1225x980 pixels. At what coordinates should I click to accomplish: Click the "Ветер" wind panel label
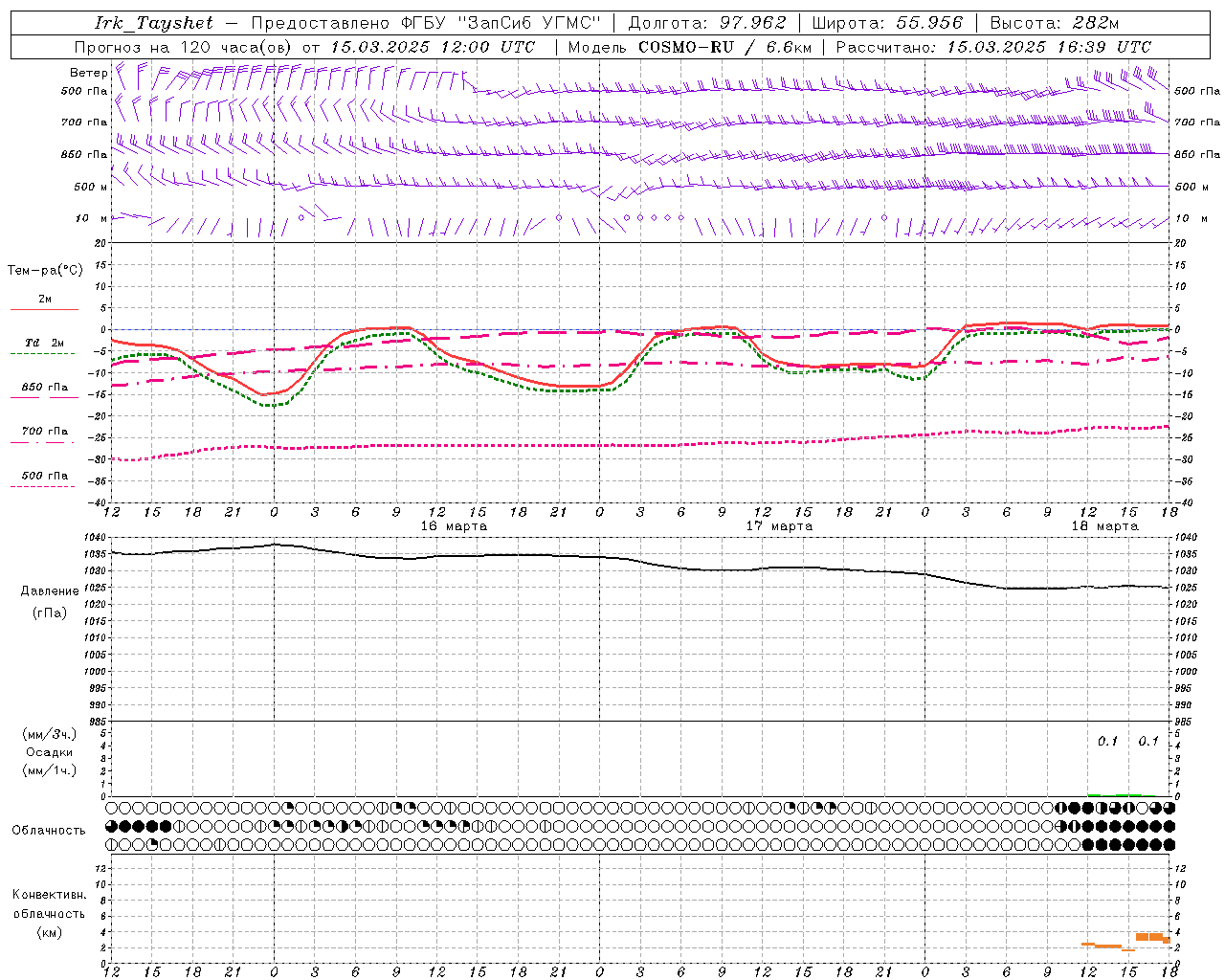(x=88, y=73)
